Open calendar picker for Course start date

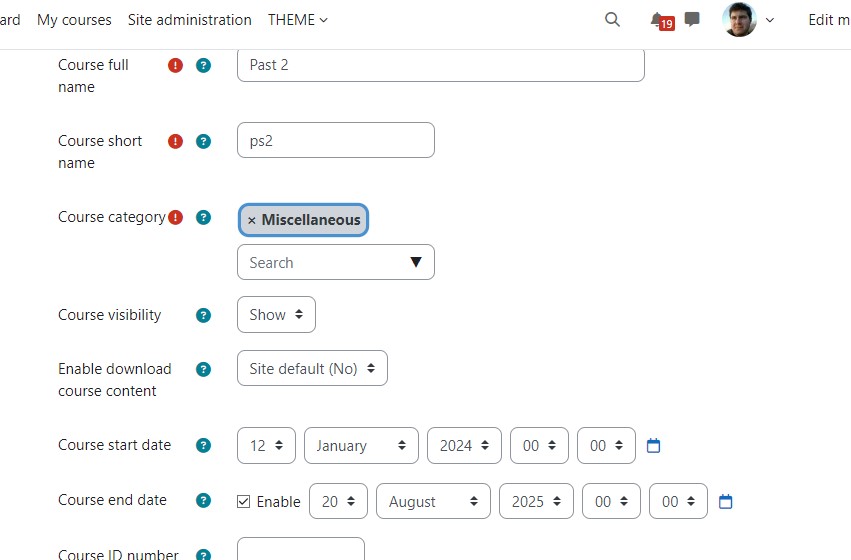coord(653,446)
